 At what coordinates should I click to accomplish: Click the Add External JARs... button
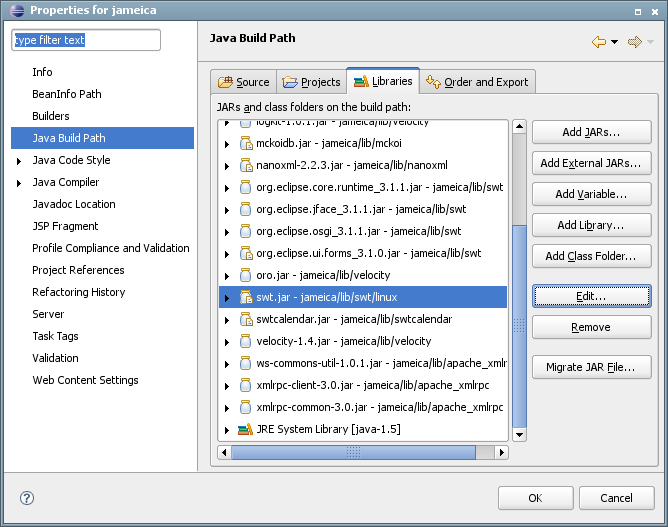[591, 163]
